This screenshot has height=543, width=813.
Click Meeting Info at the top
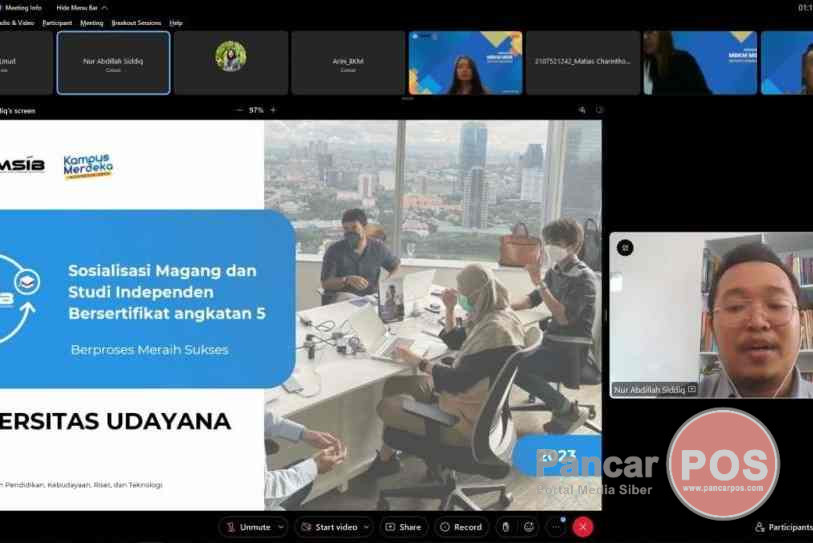[22, 7]
